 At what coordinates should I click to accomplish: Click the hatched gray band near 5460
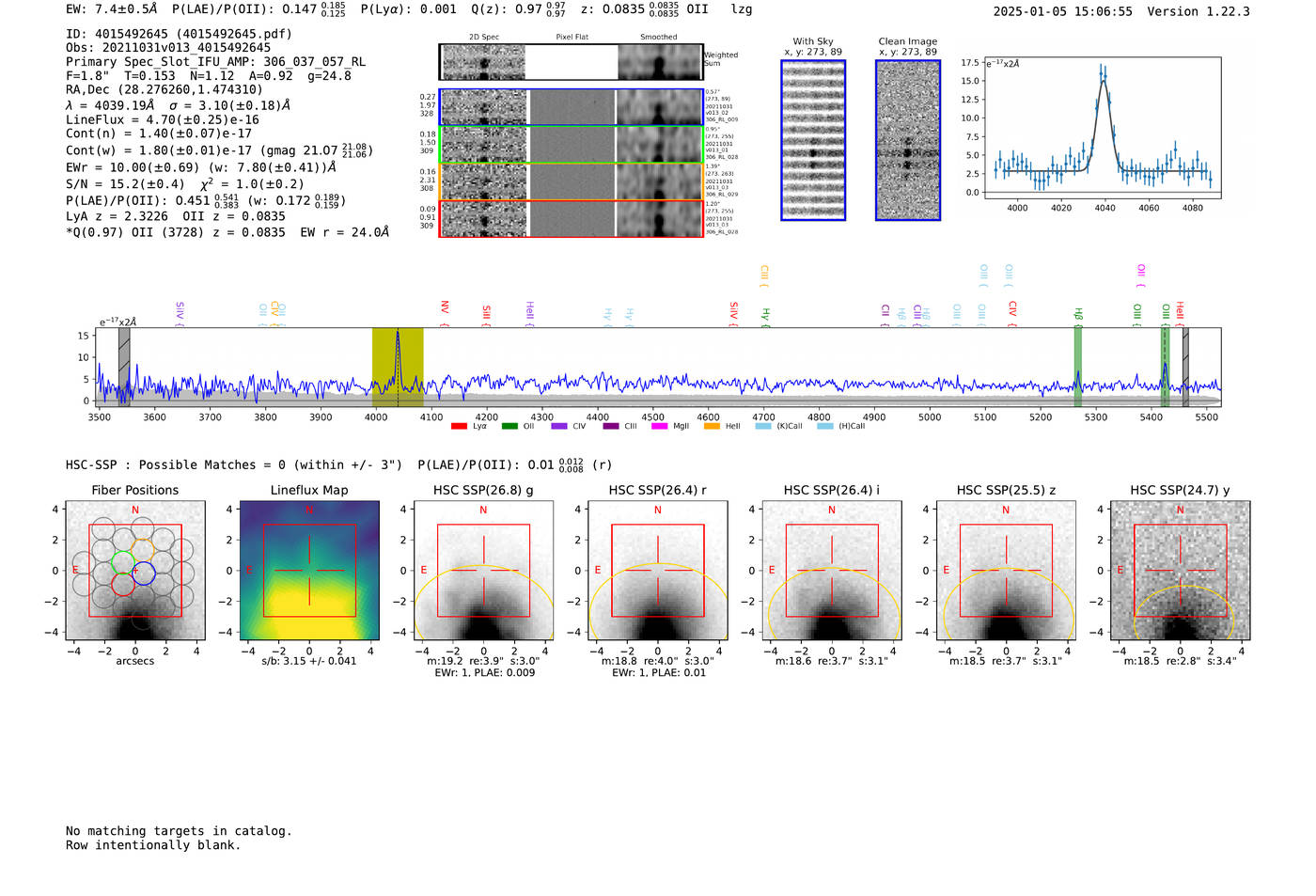pyautogui.click(x=1185, y=368)
